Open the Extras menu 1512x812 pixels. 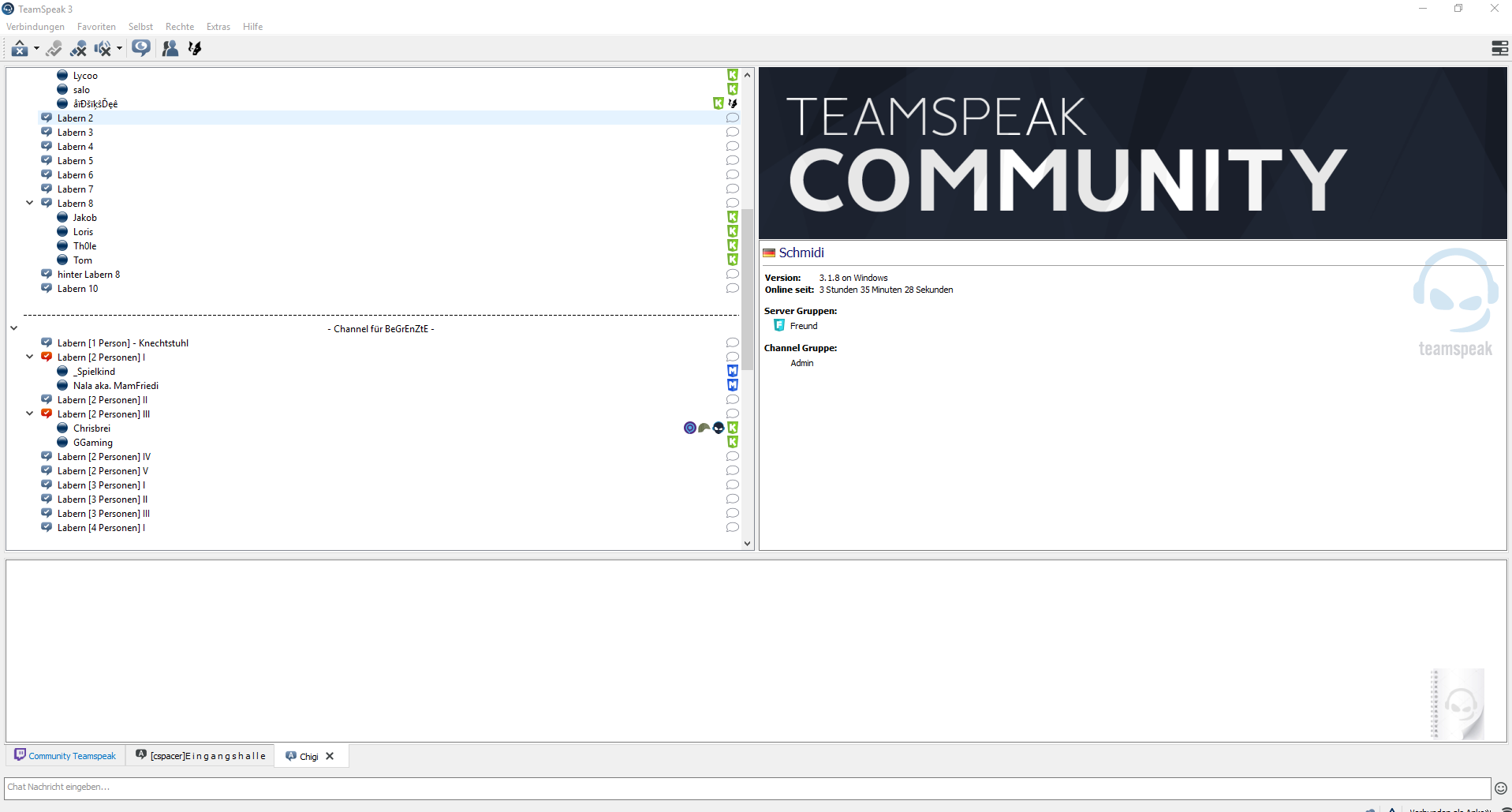[x=218, y=27]
